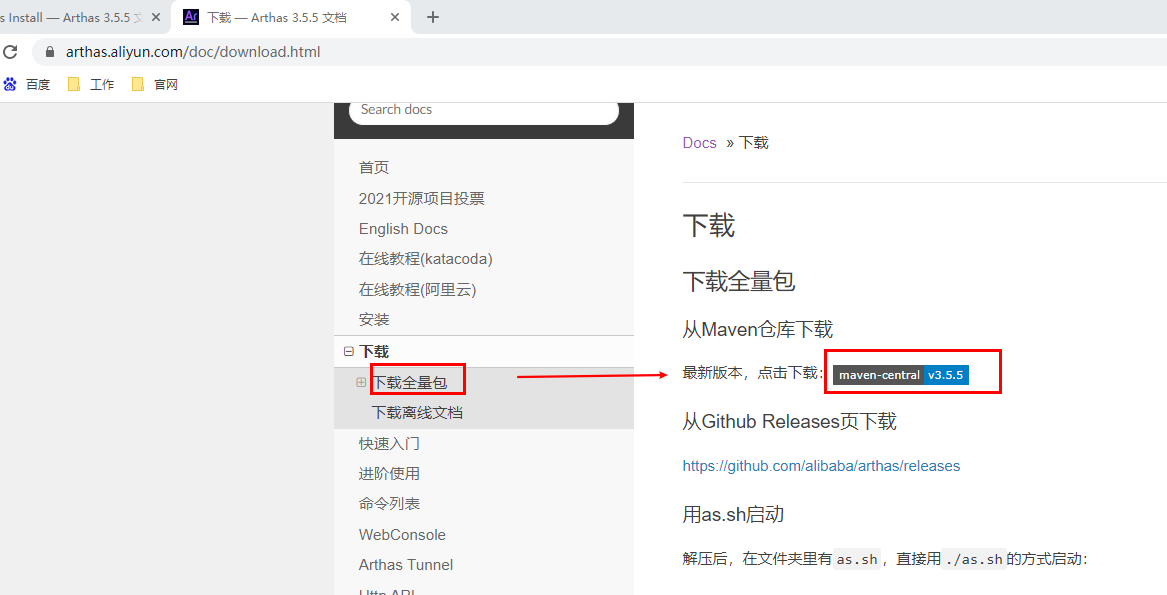The image size is (1167, 595).
Task: Open 在线教程(katacoda) link
Action: [426, 259]
